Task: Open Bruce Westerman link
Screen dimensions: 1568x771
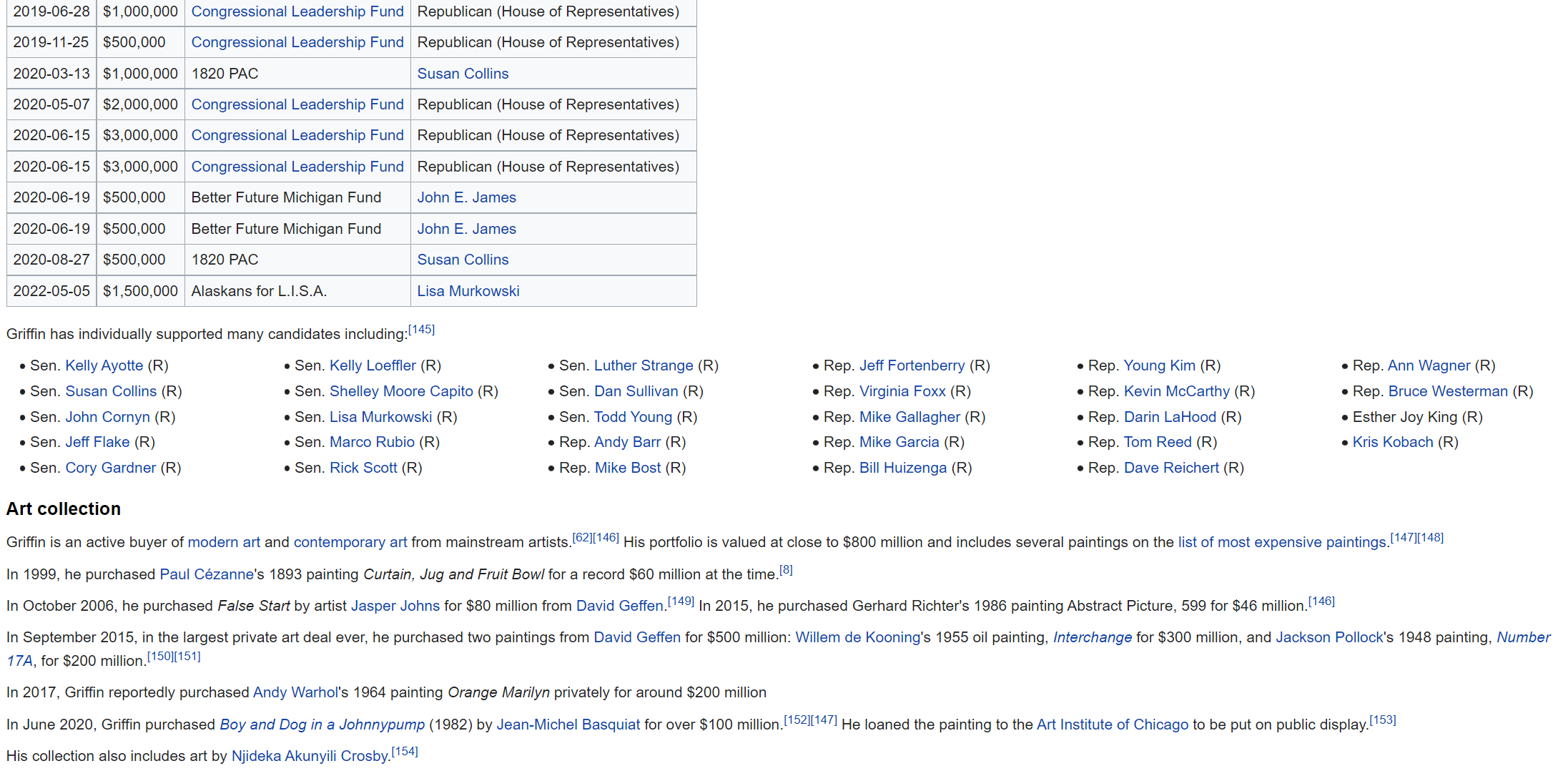Action: [1448, 391]
